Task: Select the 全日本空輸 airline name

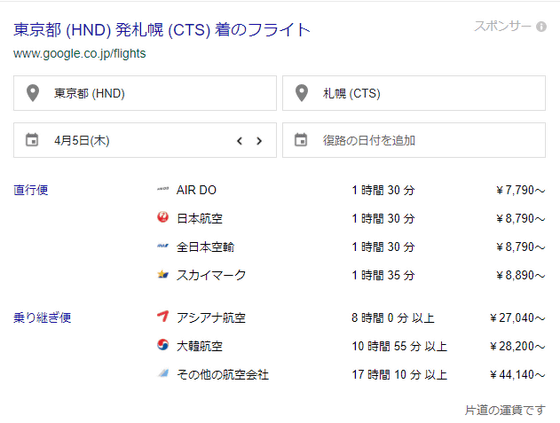Action: tap(205, 247)
